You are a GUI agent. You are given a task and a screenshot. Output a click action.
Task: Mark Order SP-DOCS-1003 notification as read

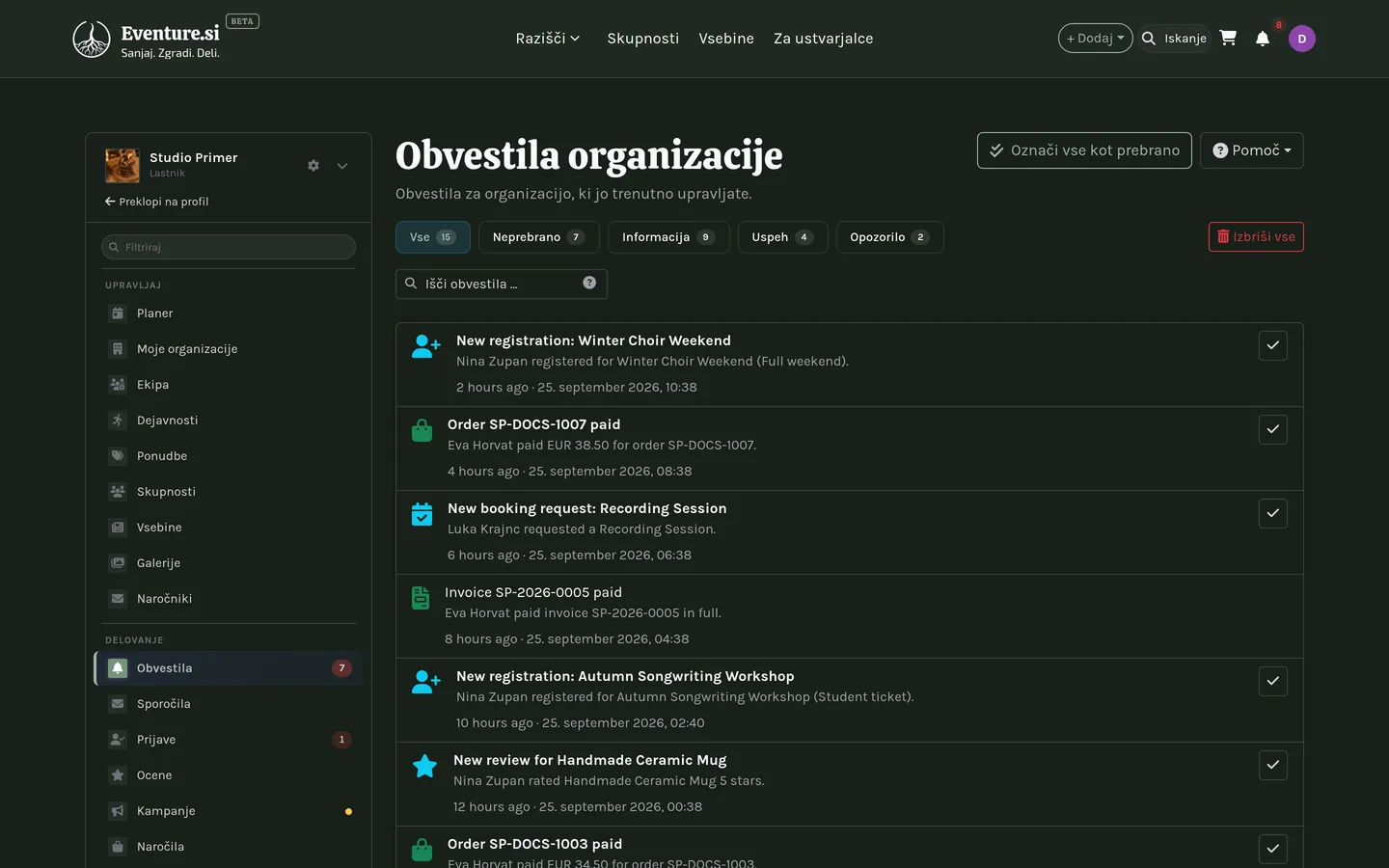click(1273, 849)
